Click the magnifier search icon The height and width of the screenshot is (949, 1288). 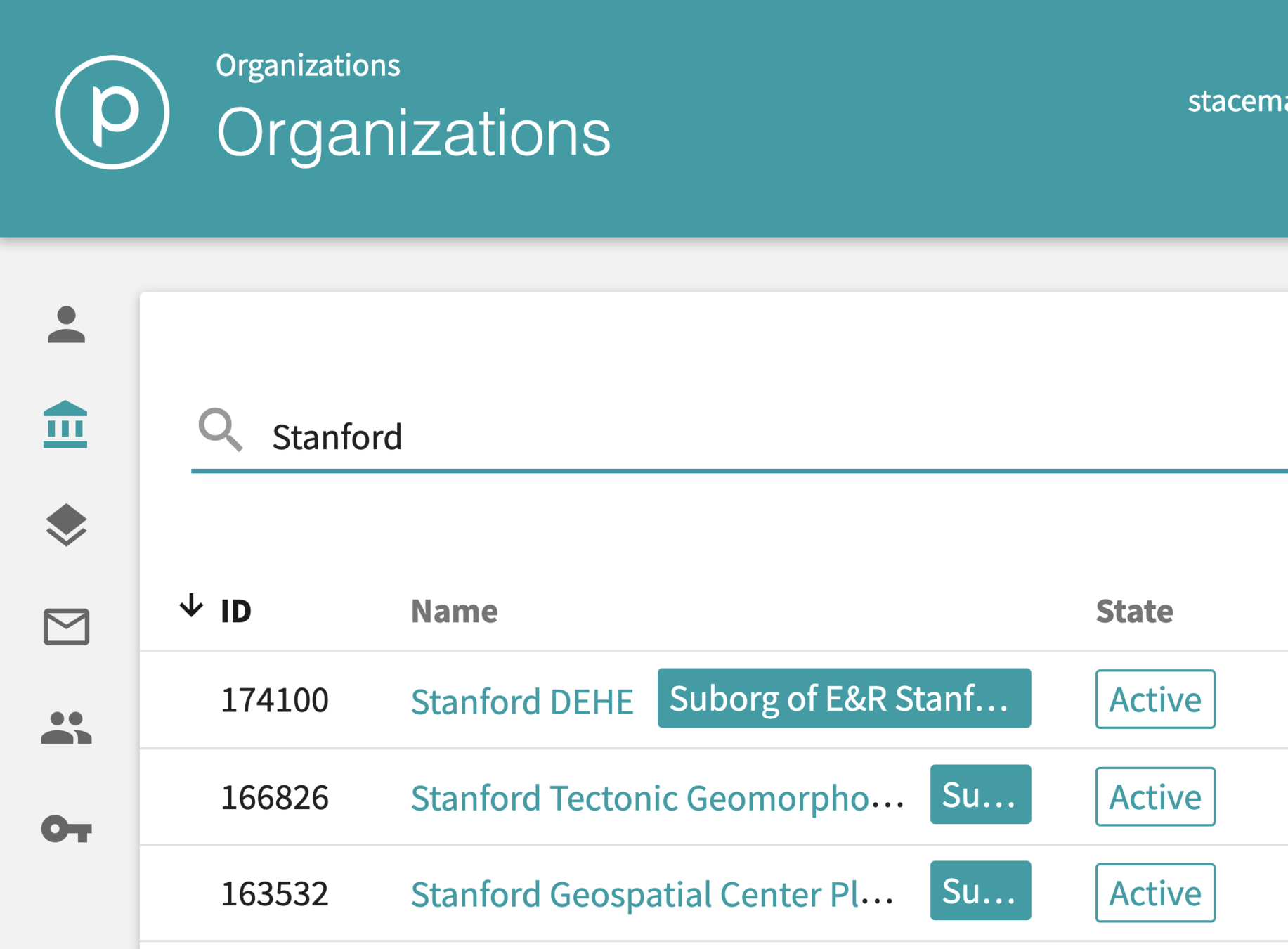pyautogui.click(x=221, y=430)
